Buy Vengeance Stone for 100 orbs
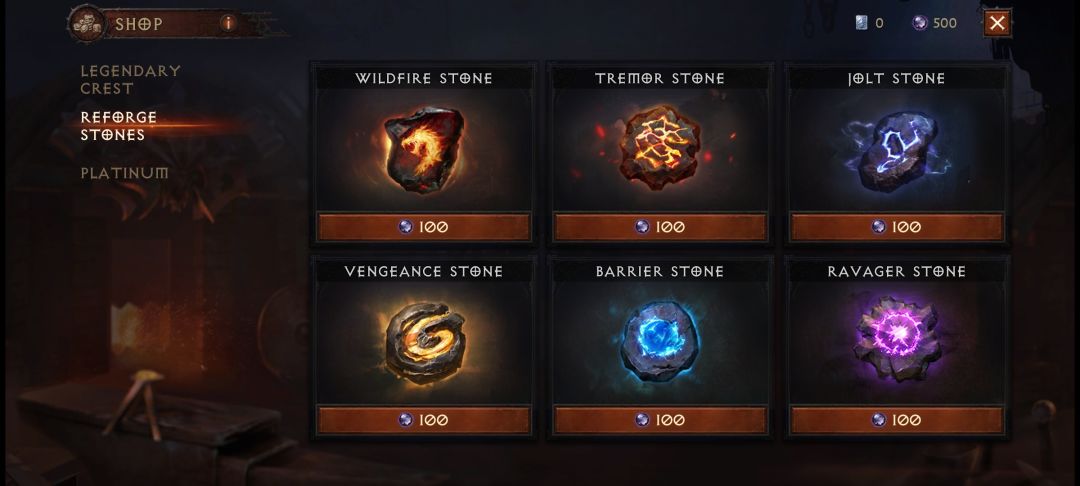The width and height of the screenshot is (1080, 486). click(423, 420)
